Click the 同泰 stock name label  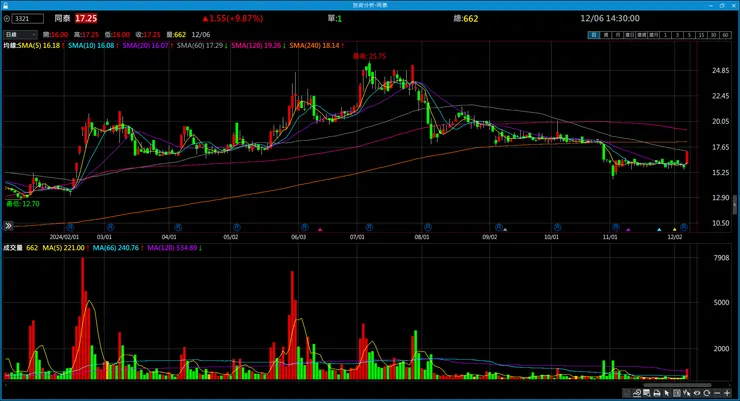(x=62, y=18)
